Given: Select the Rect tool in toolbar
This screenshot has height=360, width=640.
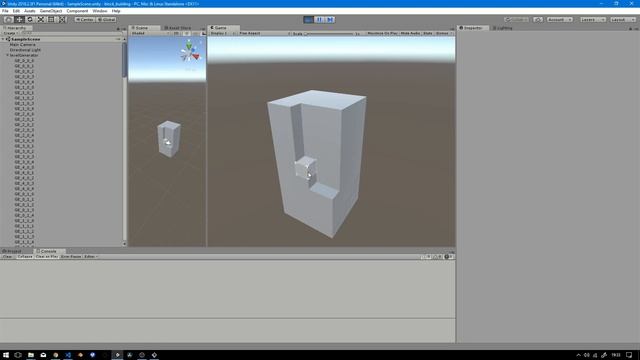Looking at the screenshot, I should click(51, 19).
